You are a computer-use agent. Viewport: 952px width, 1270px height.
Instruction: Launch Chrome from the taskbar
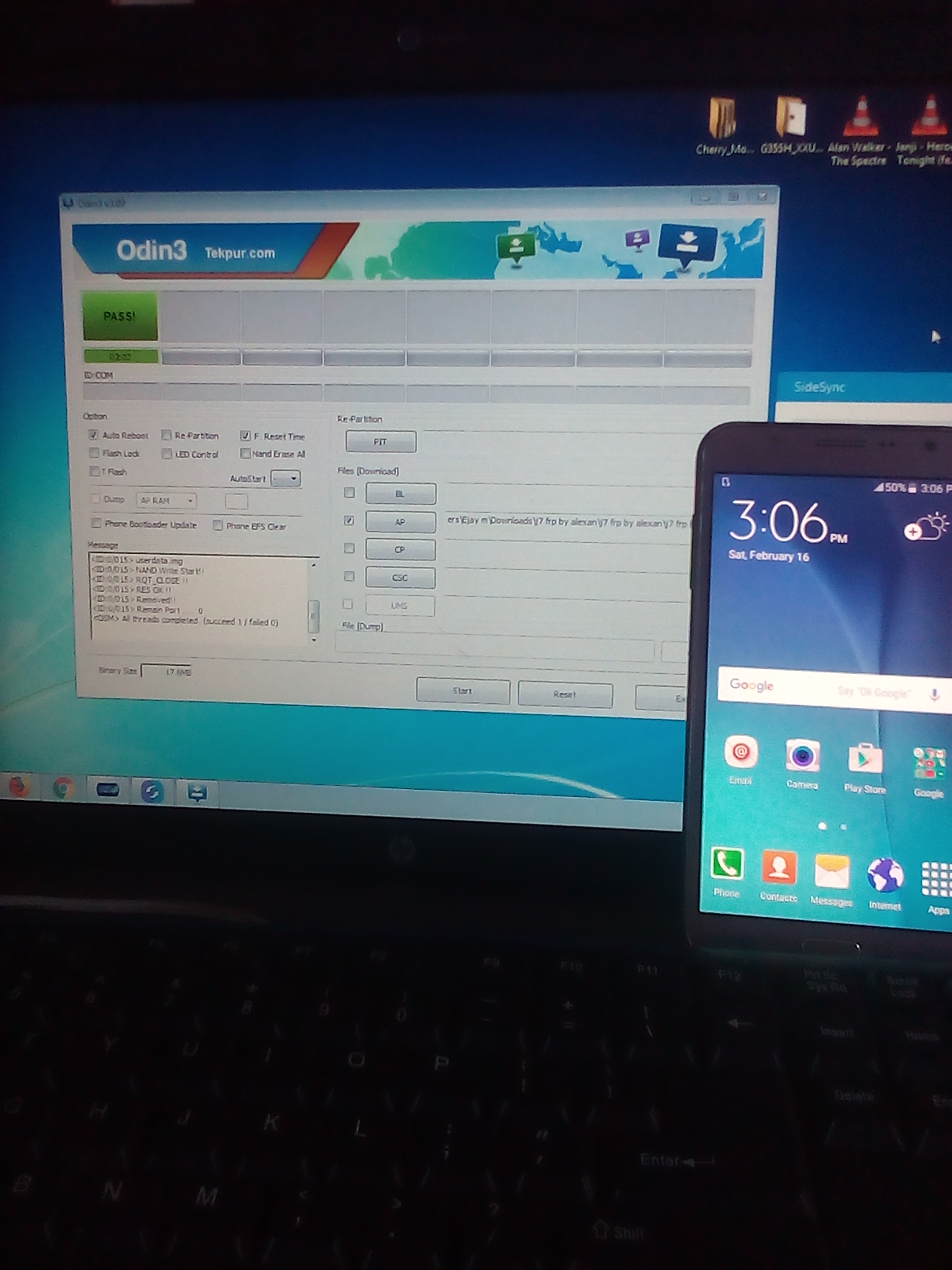pos(63,788)
